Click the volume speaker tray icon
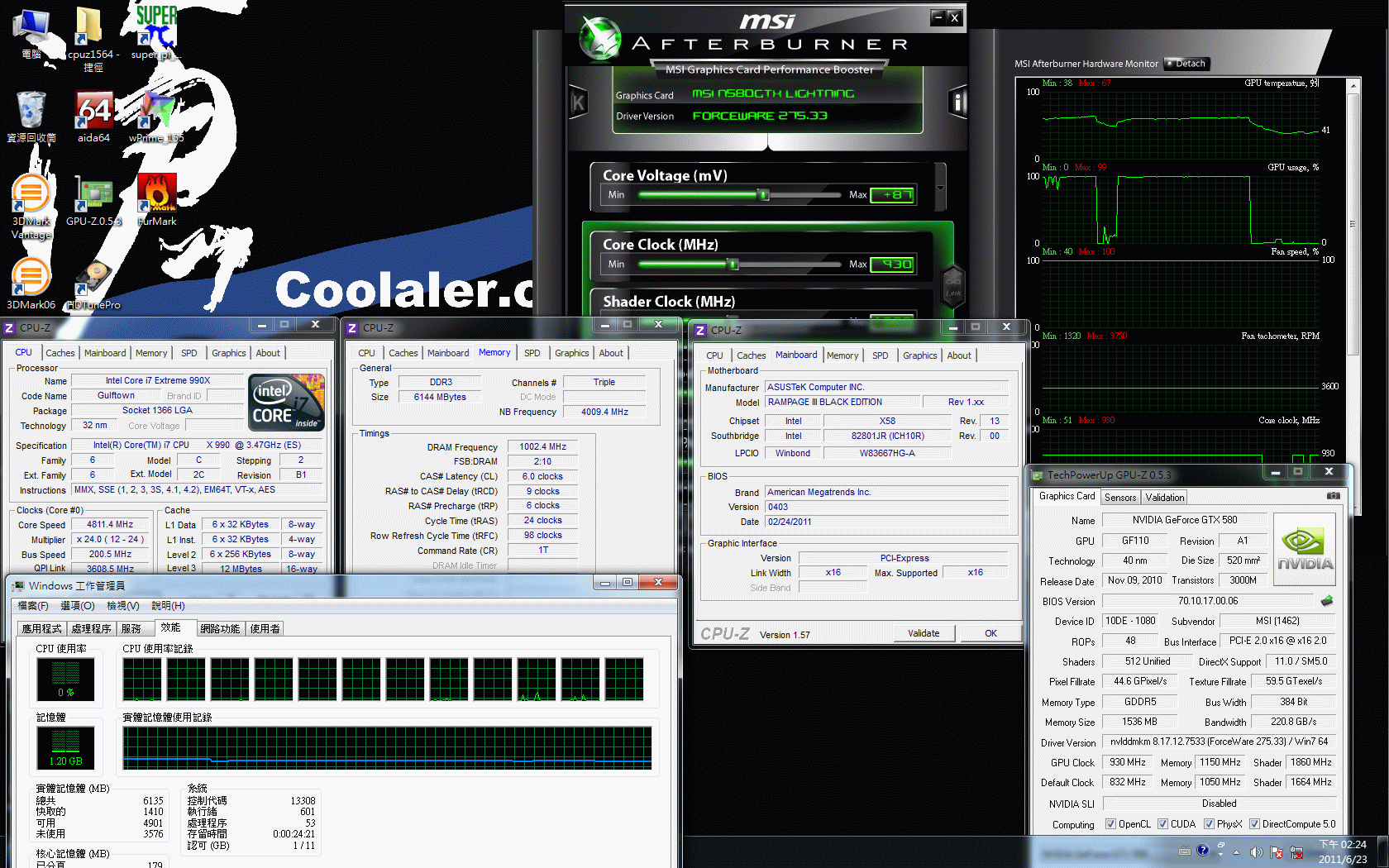Viewport: 1389px width, 868px height. point(1256,851)
